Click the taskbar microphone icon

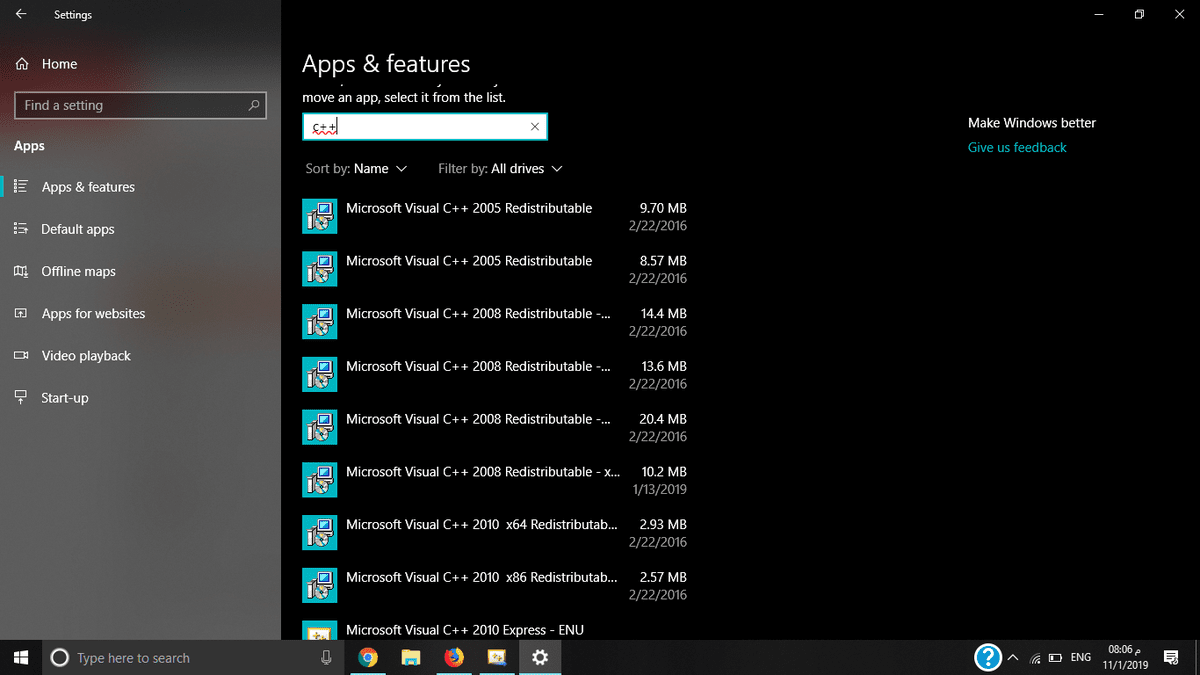pos(326,657)
